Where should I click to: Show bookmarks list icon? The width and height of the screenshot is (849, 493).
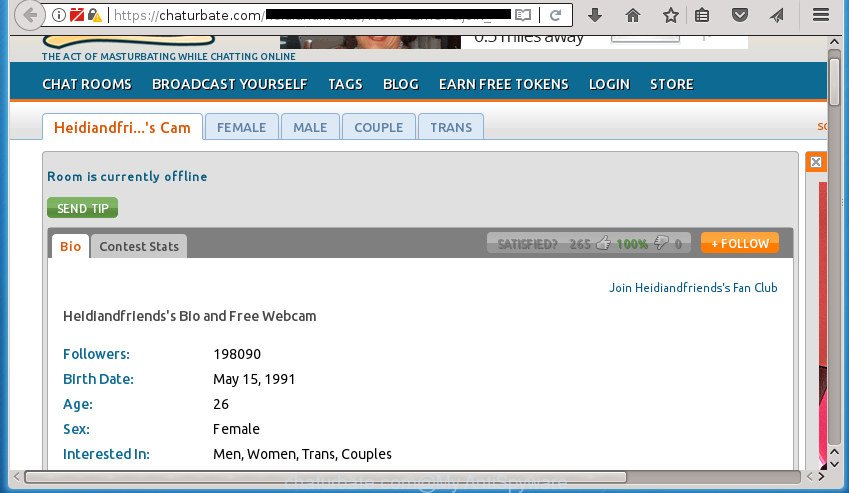(x=702, y=15)
